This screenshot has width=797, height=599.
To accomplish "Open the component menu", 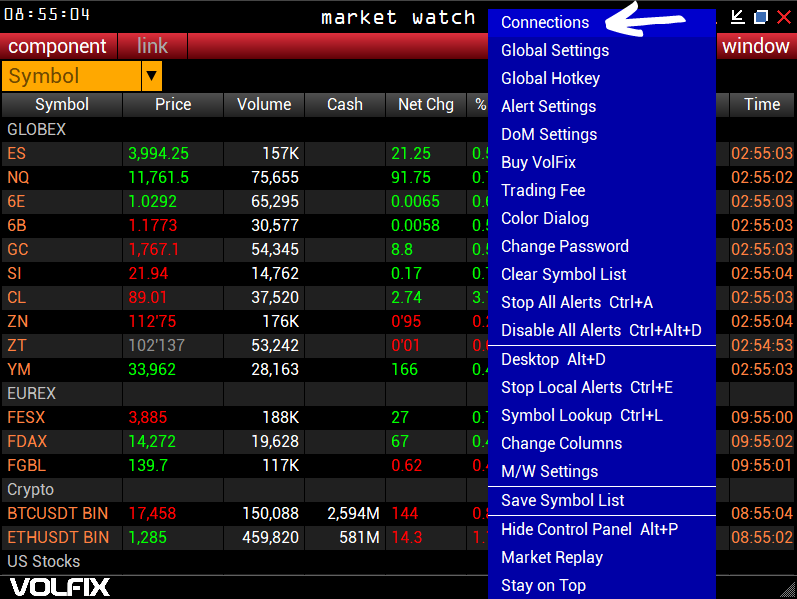I will tap(57, 46).
